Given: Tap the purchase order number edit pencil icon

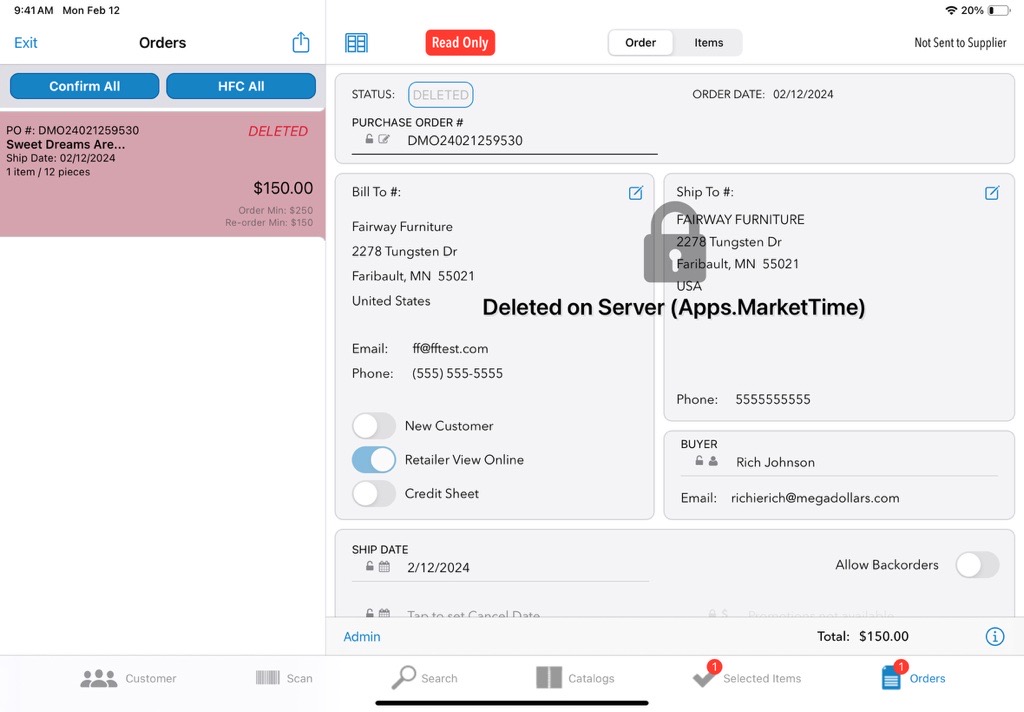Looking at the screenshot, I should coord(384,139).
